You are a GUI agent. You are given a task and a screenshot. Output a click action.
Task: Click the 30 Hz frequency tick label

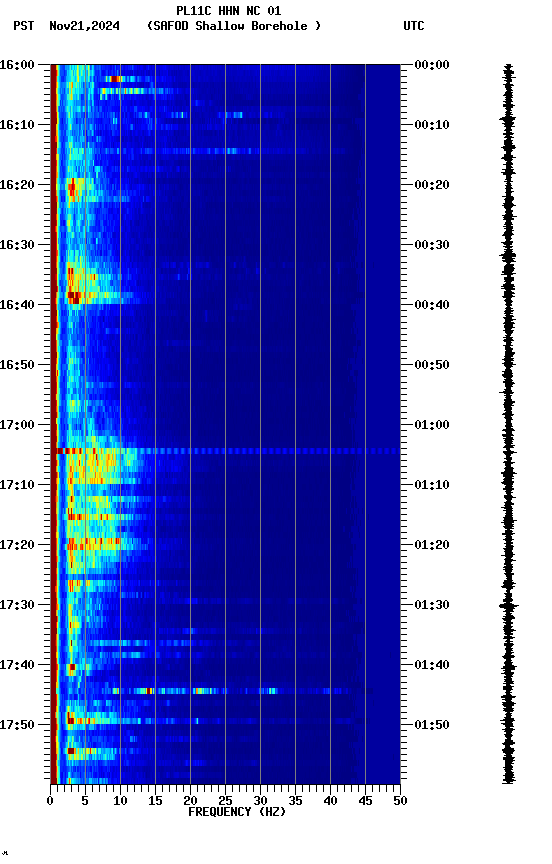(x=260, y=801)
